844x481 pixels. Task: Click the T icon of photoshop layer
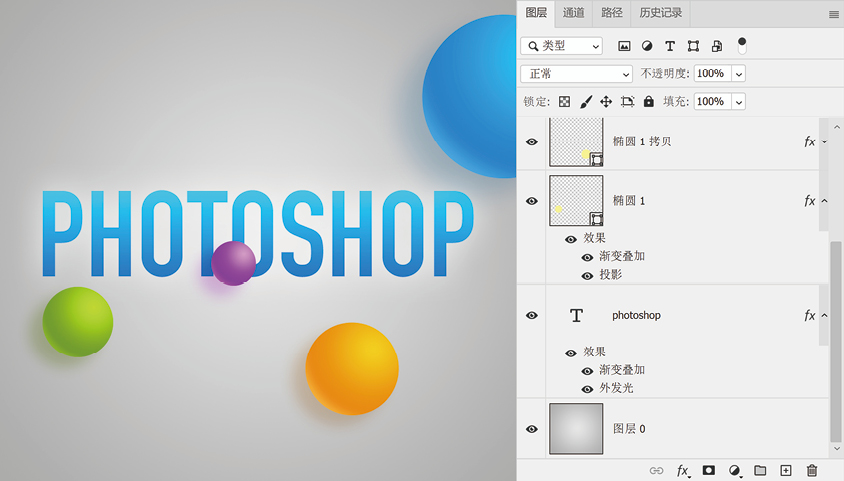tap(576, 315)
